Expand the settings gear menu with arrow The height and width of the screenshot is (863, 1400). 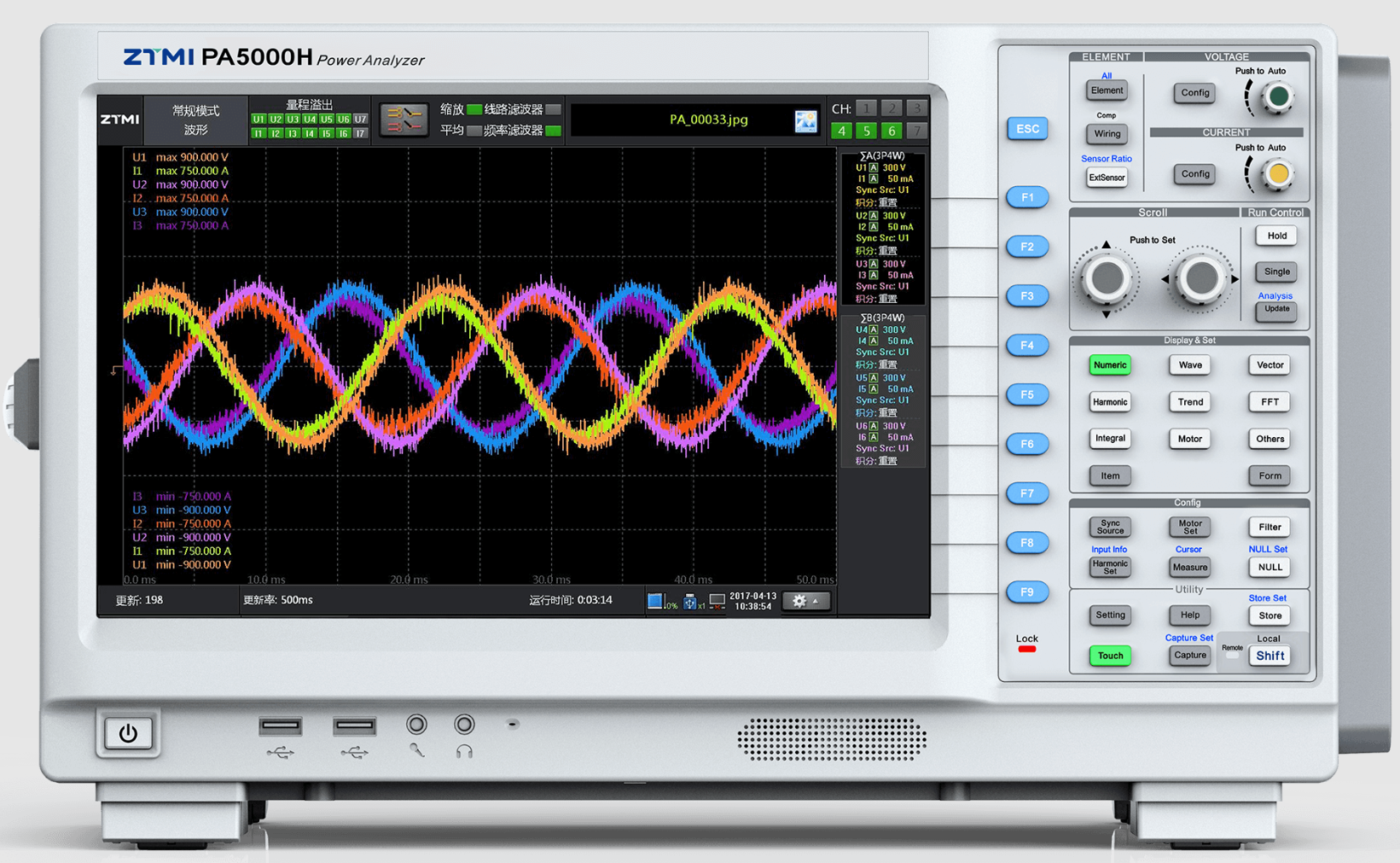[x=805, y=601]
